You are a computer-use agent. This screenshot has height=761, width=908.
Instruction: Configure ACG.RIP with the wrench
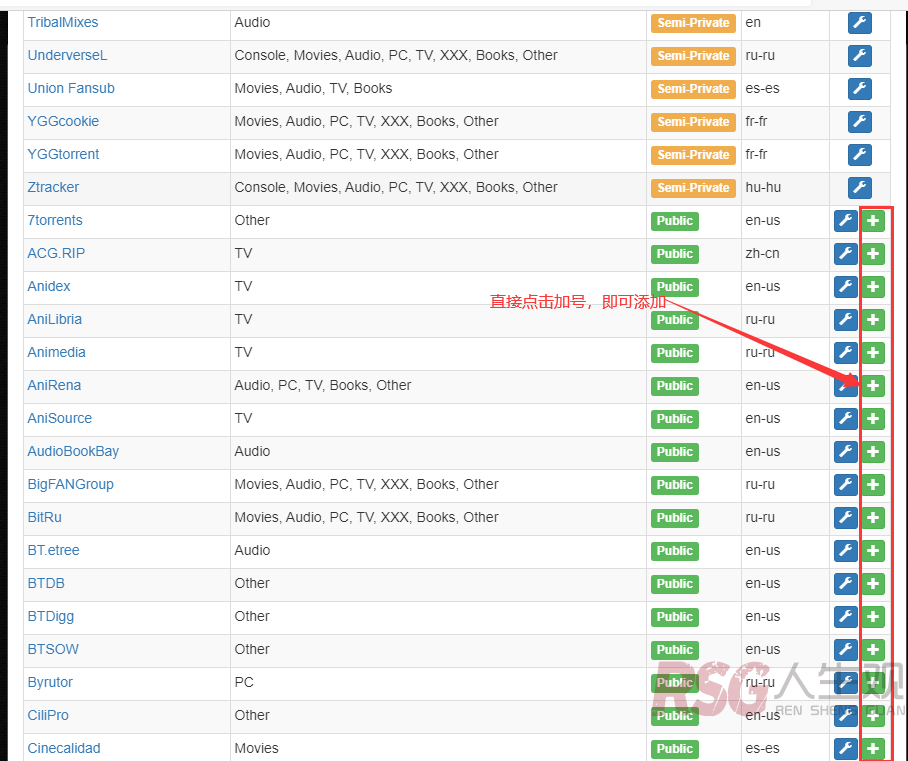(x=845, y=254)
